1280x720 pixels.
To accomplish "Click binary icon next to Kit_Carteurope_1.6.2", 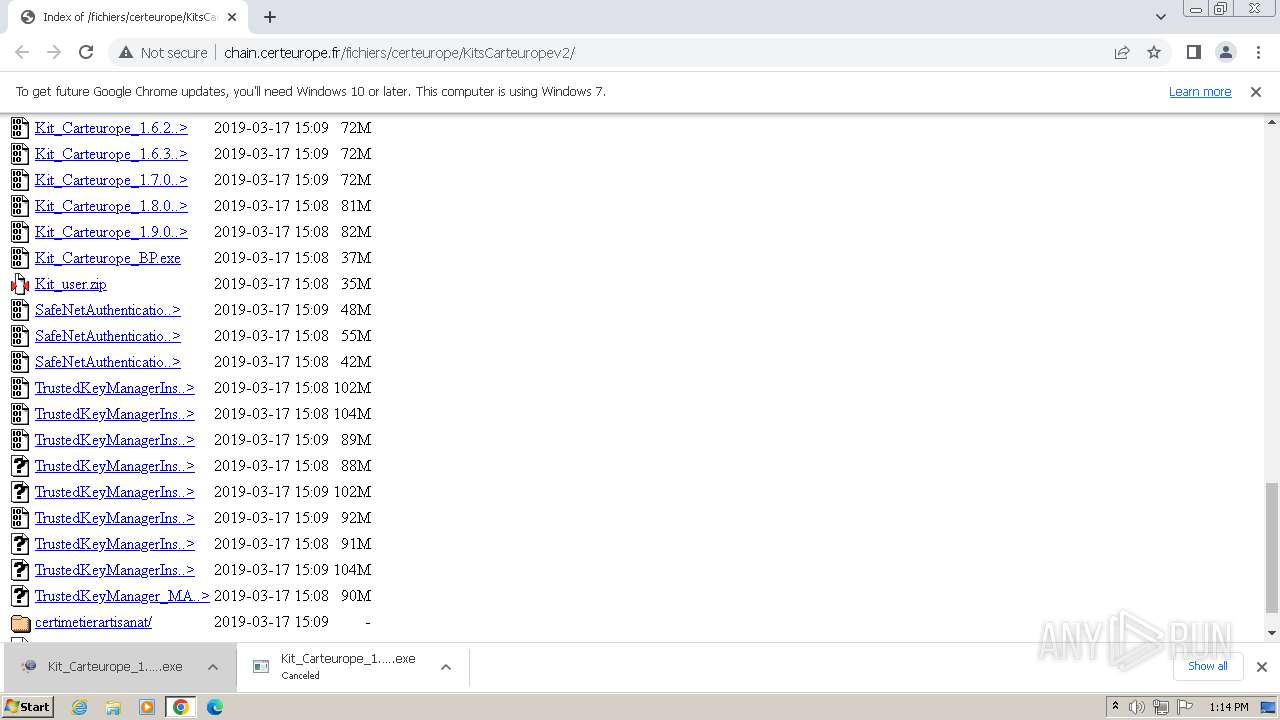I will click(x=20, y=128).
